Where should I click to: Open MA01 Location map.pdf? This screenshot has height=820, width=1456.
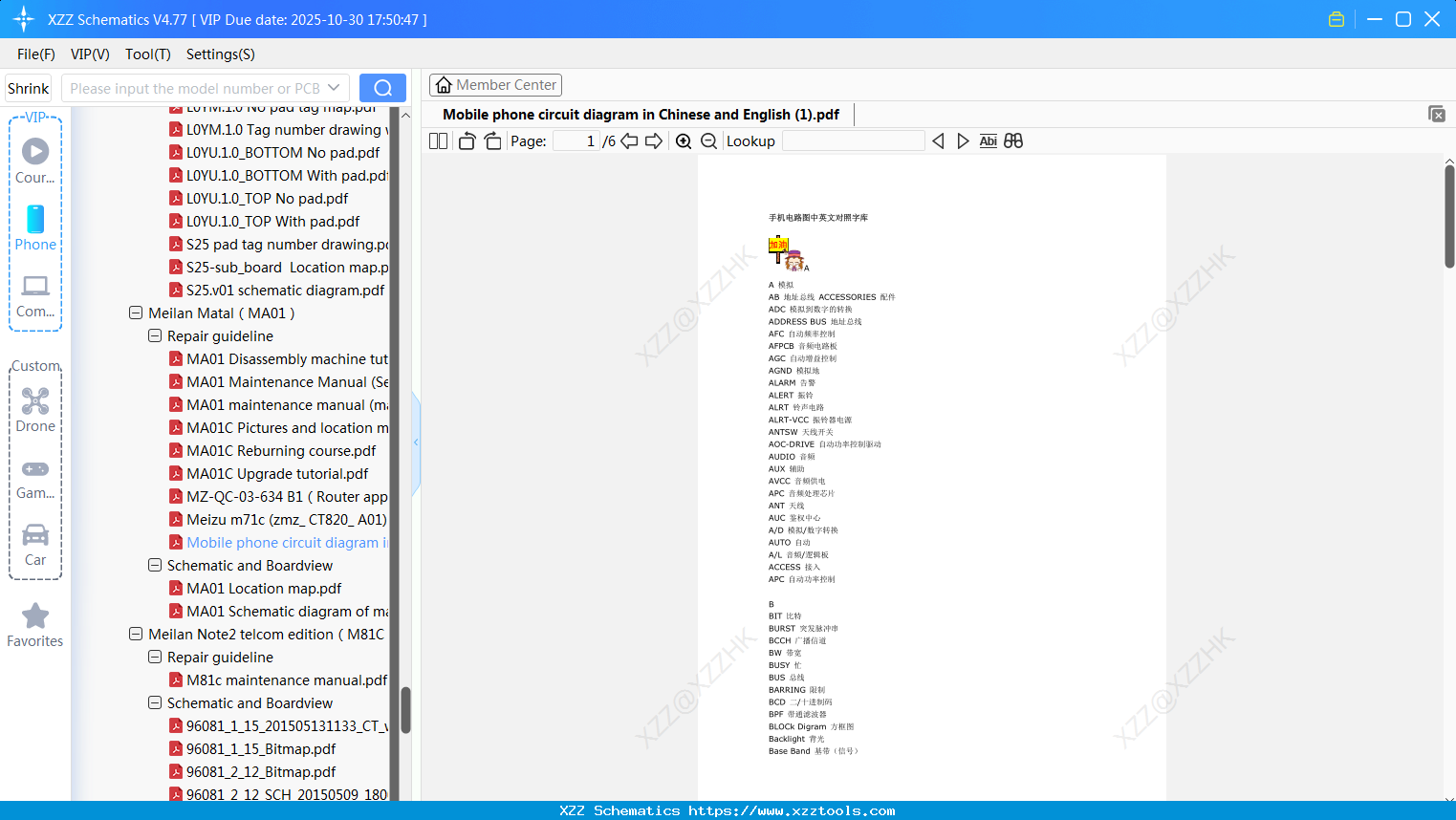click(x=255, y=588)
